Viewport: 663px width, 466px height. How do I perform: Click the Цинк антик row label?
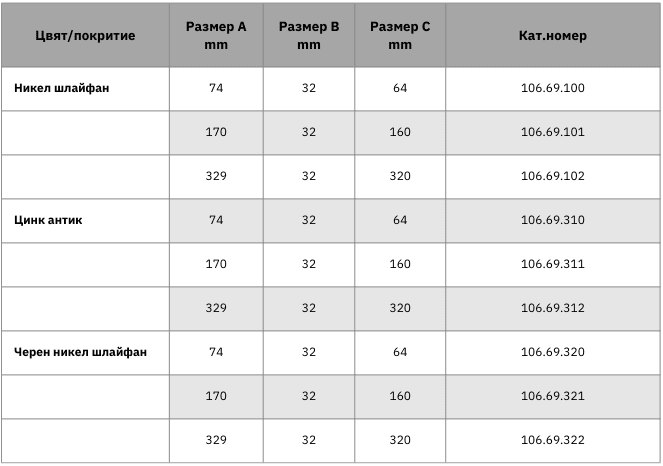click(x=48, y=220)
